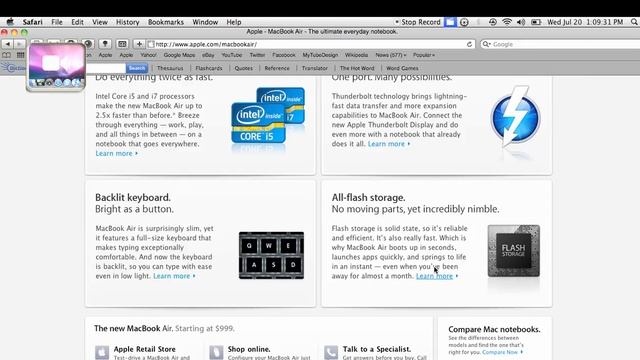Open the Thesaurus toolbar tab
This screenshot has height=360, width=640.
coord(170,68)
